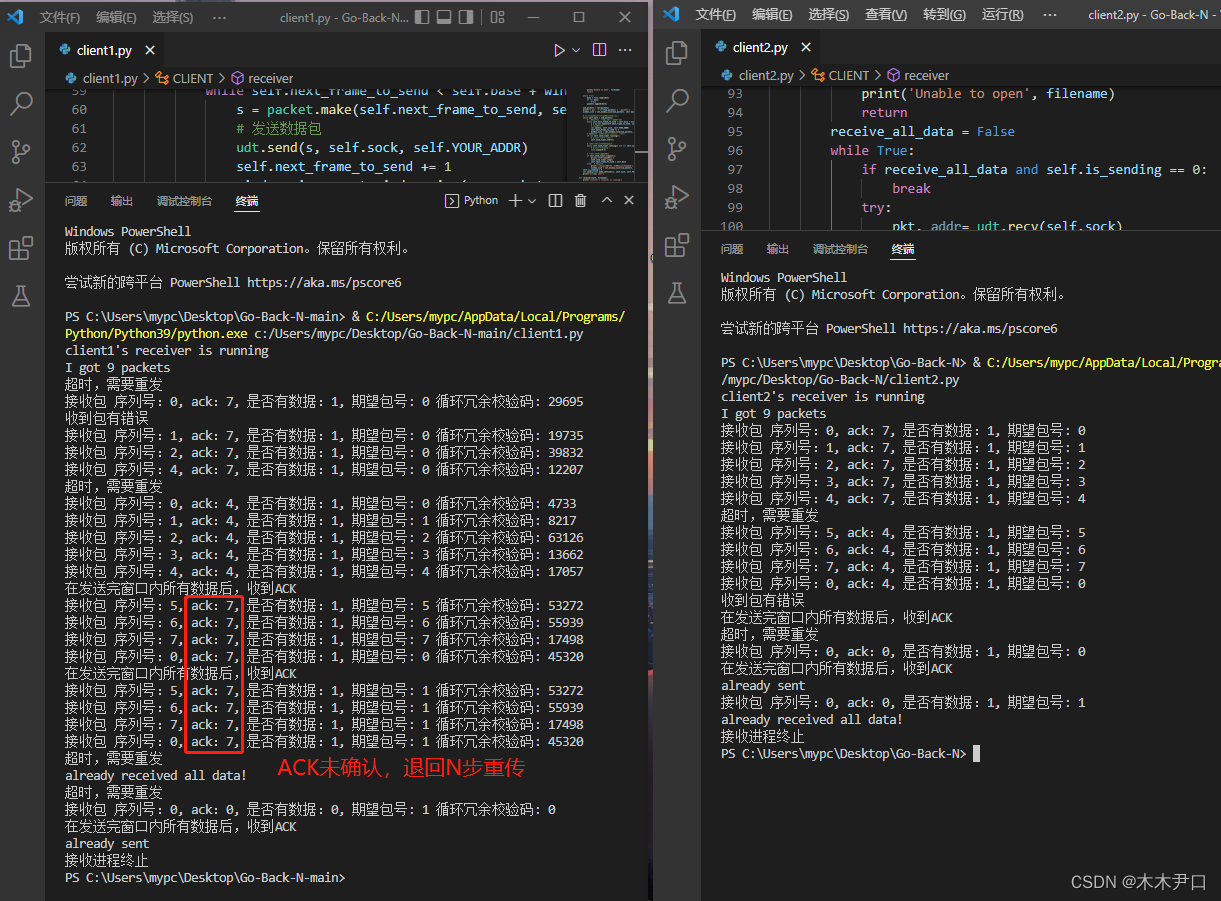The width and height of the screenshot is (1221, 901).
Task: Open the 运行(R) menu in the client2.py window
Action: point(1002,14)
